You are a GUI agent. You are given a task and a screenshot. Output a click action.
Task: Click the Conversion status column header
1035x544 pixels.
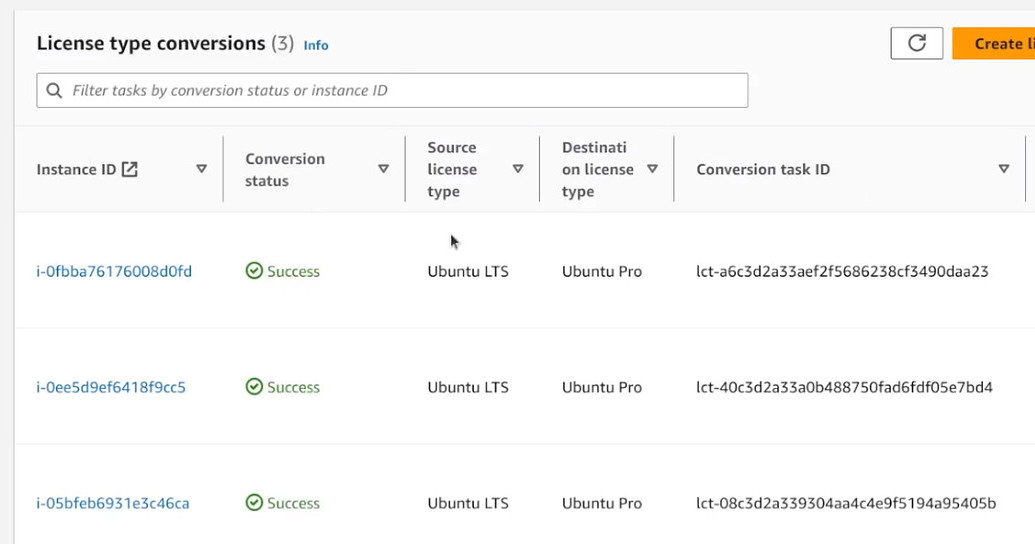(x=285, y=169)
